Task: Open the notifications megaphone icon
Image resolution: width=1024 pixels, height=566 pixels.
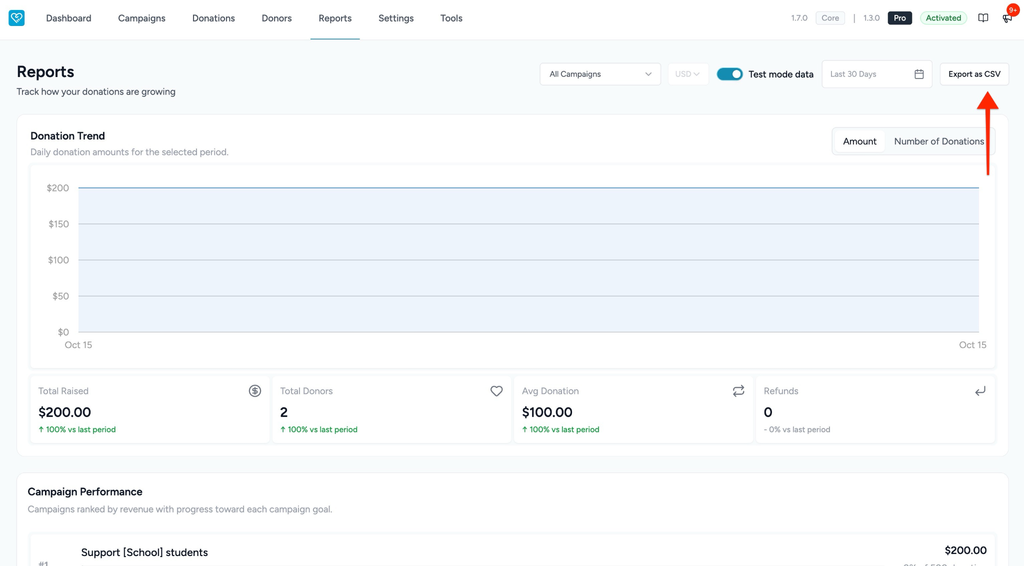Action: coord(1007,18)
